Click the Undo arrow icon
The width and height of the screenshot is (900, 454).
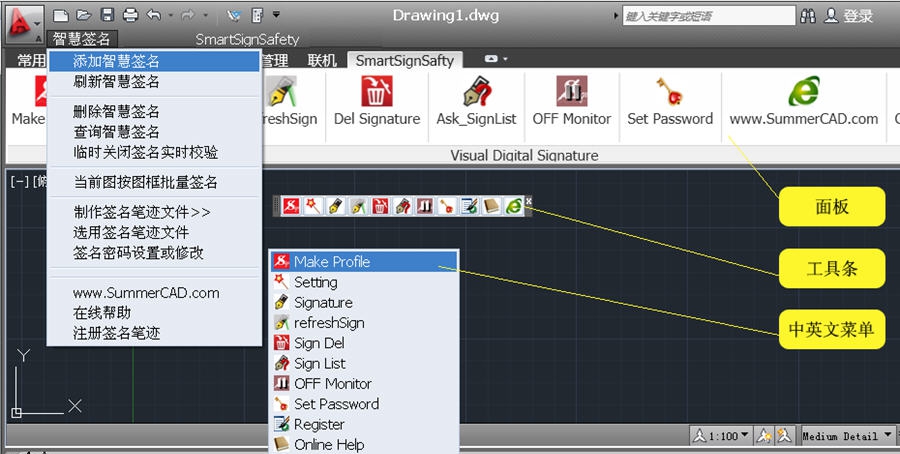[153, 15]
